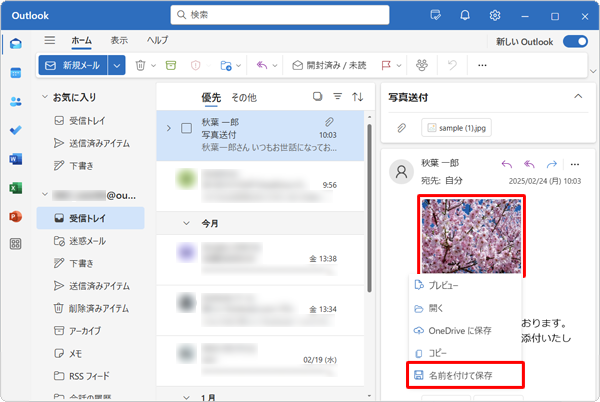Choose コピー in the context menu
Viewport: 600px width, 402px height.
[465, 353]
